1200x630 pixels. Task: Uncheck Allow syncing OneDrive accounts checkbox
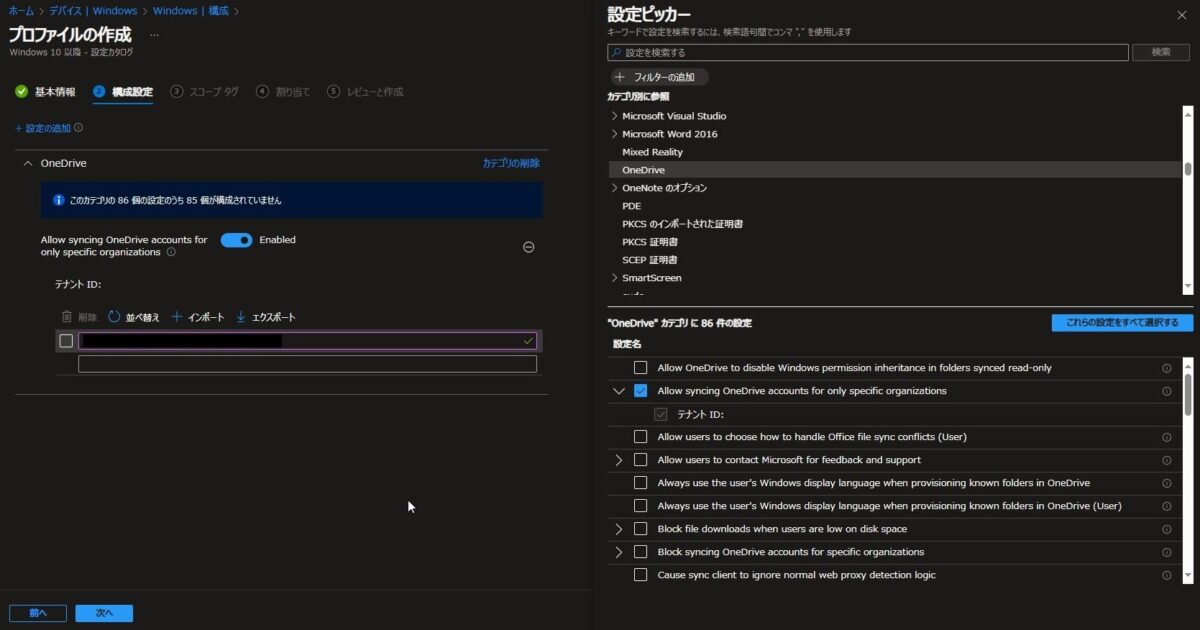640,391
